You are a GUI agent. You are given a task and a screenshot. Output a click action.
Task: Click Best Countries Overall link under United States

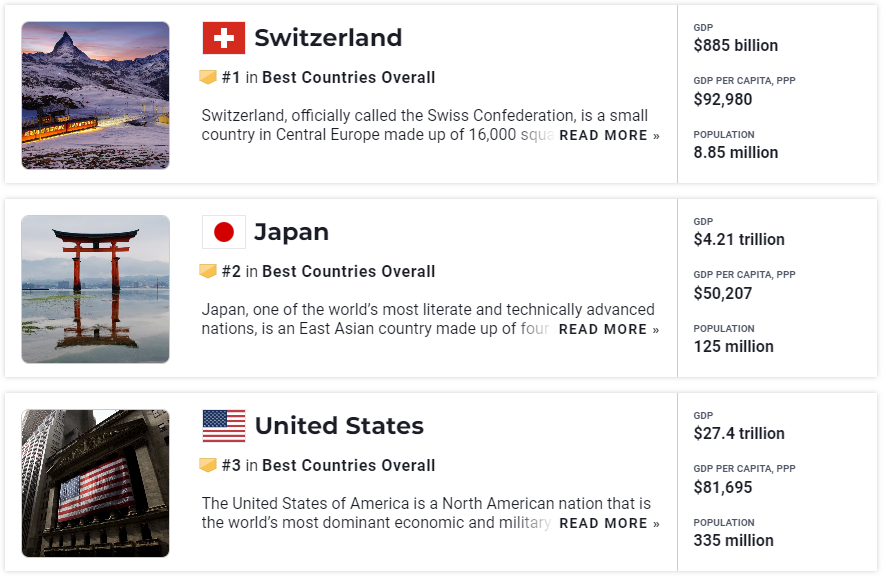(x=348, y=465)
